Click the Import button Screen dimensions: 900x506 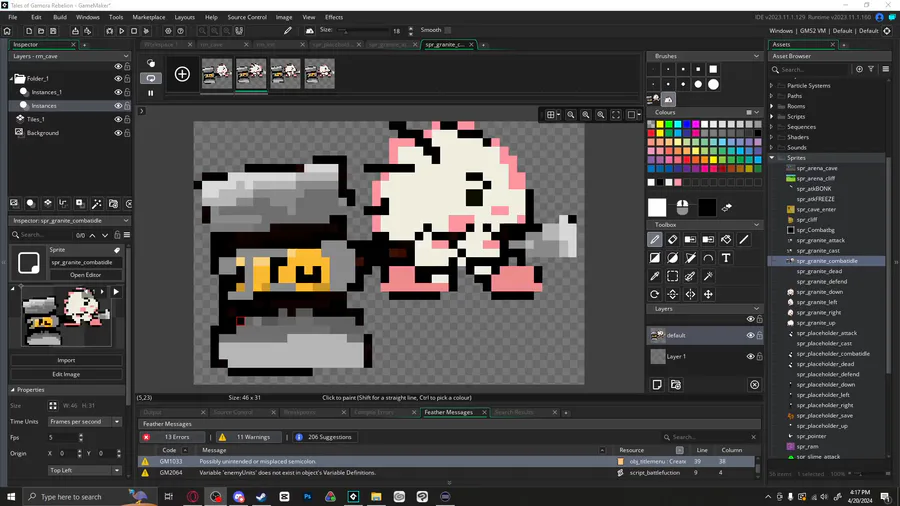(66, 360)
